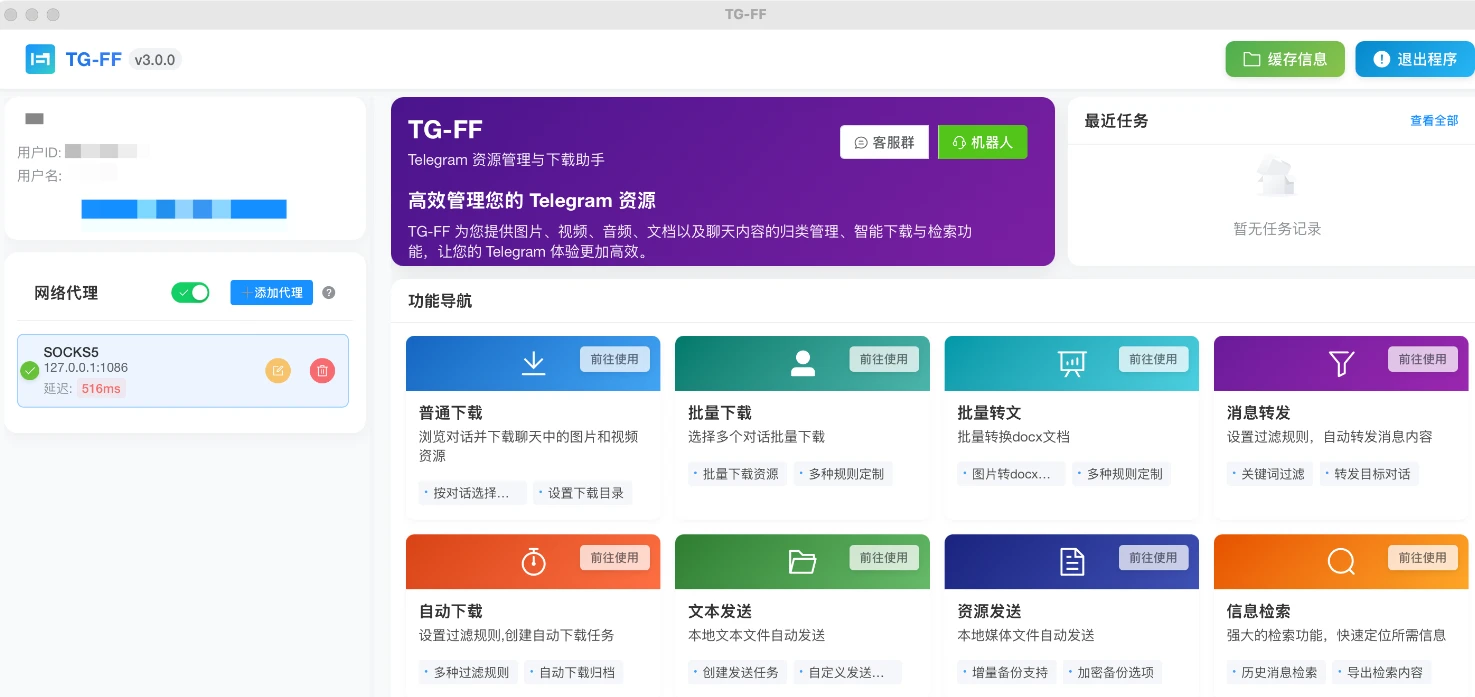The height and width of the screenshot is (697, 1475).
Task: Click the 关键词过滤 tag
Action: coord(1270,474)
